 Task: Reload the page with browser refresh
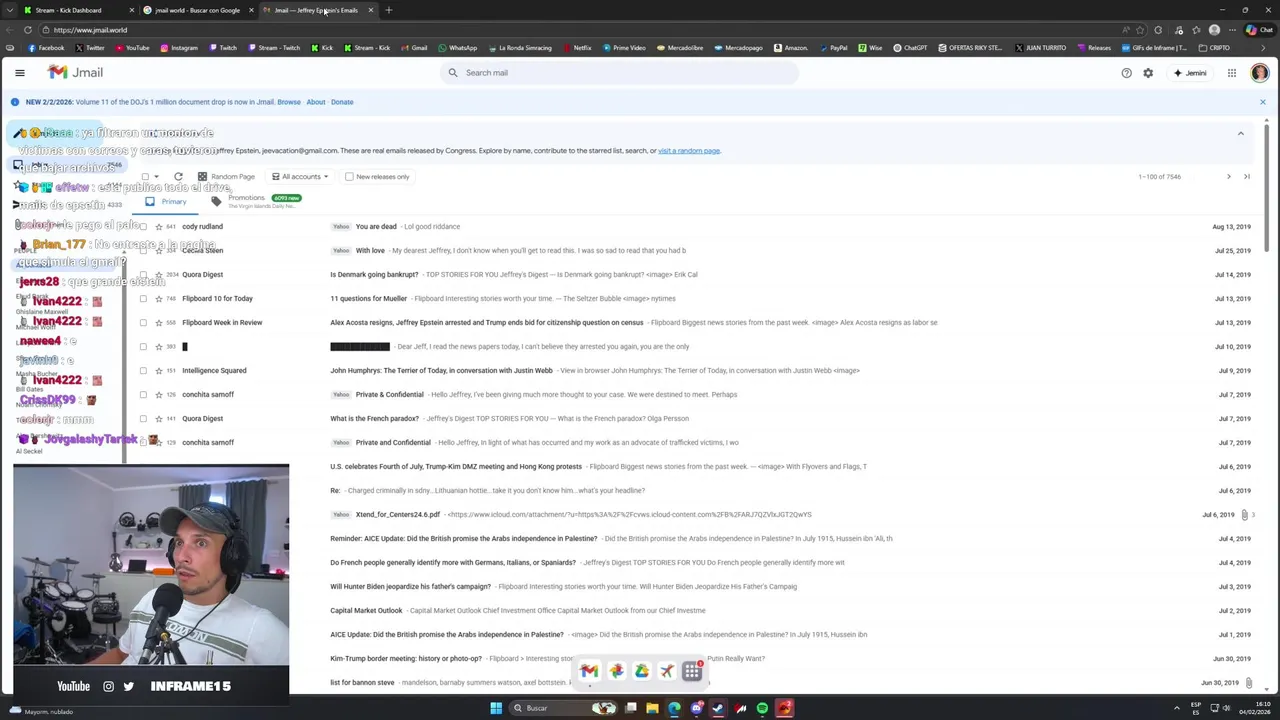click(27, 30)
